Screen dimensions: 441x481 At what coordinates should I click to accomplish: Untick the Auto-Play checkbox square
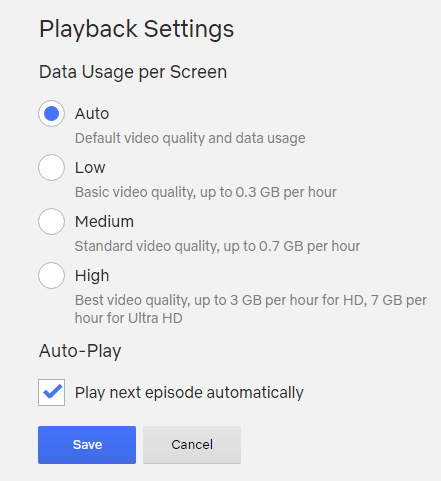(51, 392)
